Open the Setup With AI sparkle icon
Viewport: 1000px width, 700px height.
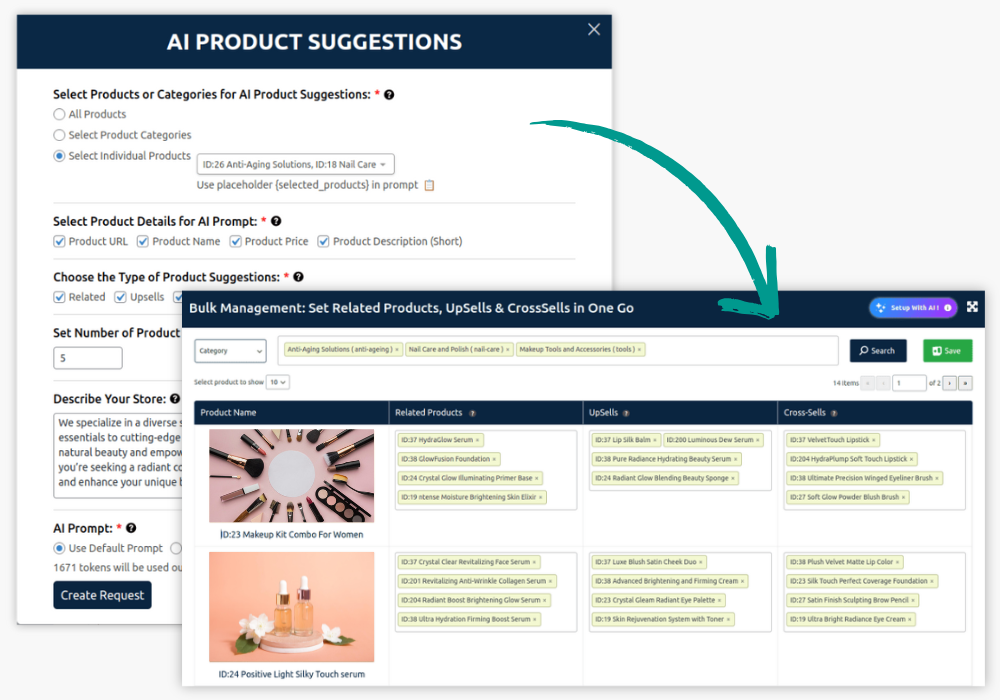coord(880,308)
